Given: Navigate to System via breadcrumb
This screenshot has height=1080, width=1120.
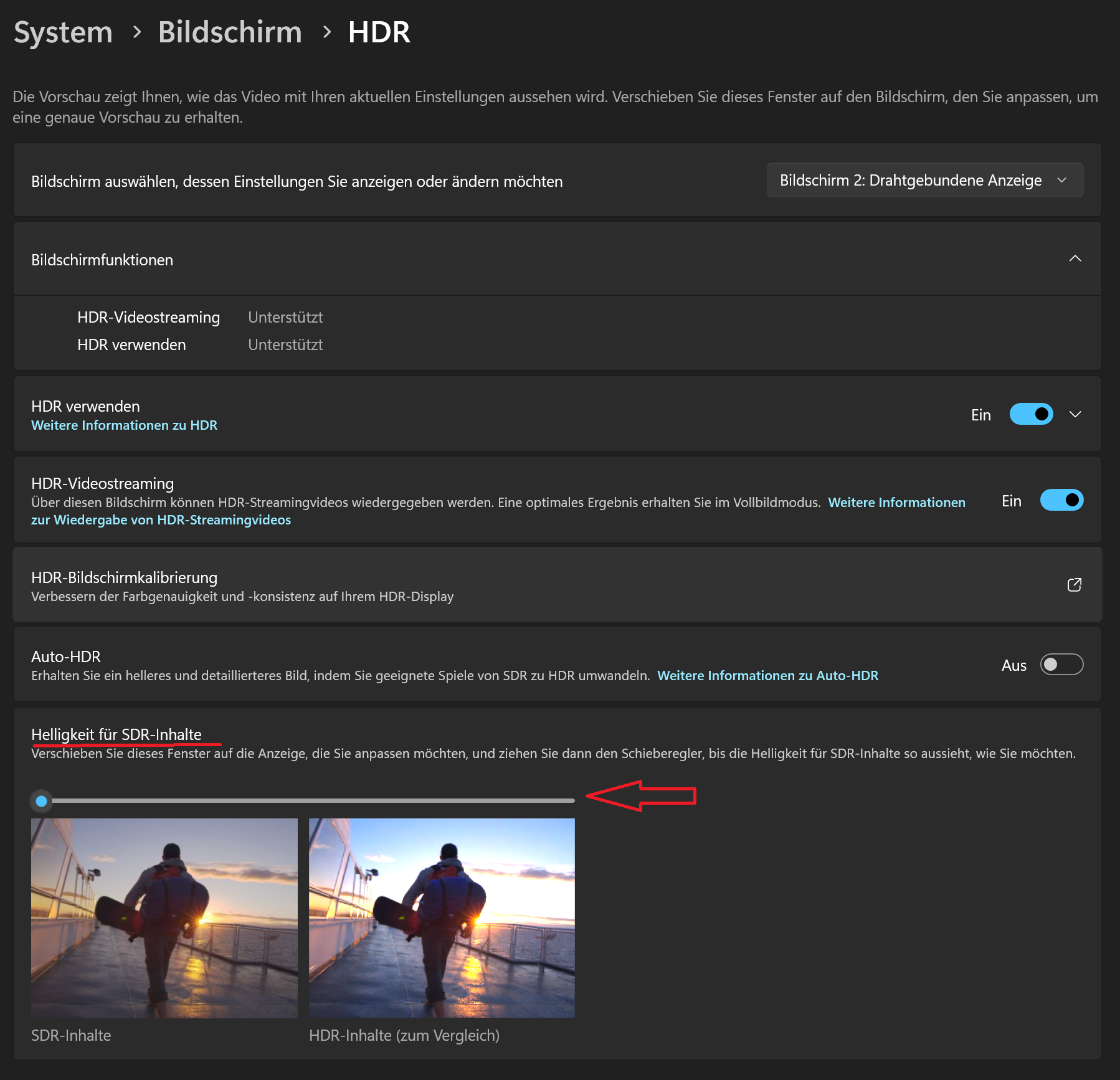Looking at the screenshot, I should click(x=63, y=32).
